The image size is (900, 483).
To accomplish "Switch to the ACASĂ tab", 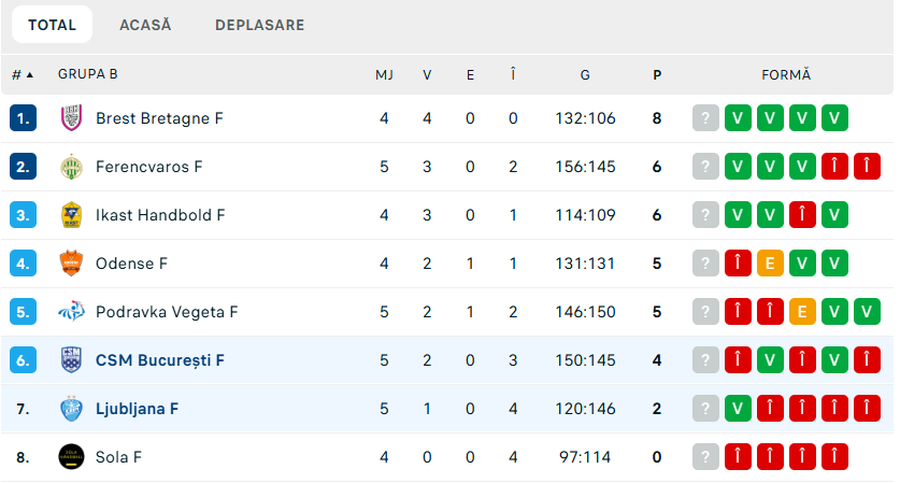I will (x=145, y=25).
